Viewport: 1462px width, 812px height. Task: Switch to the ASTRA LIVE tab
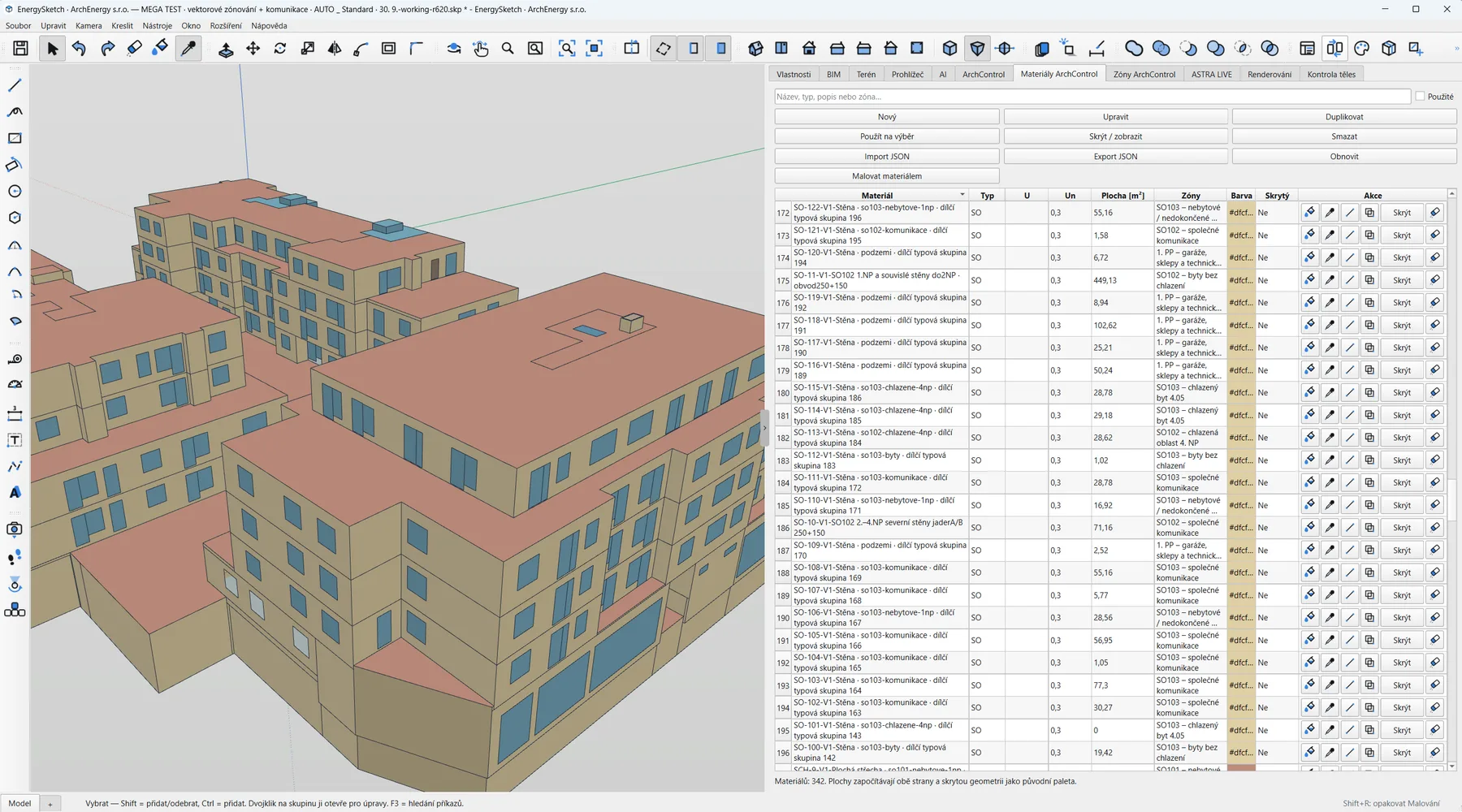[1211, 75]
